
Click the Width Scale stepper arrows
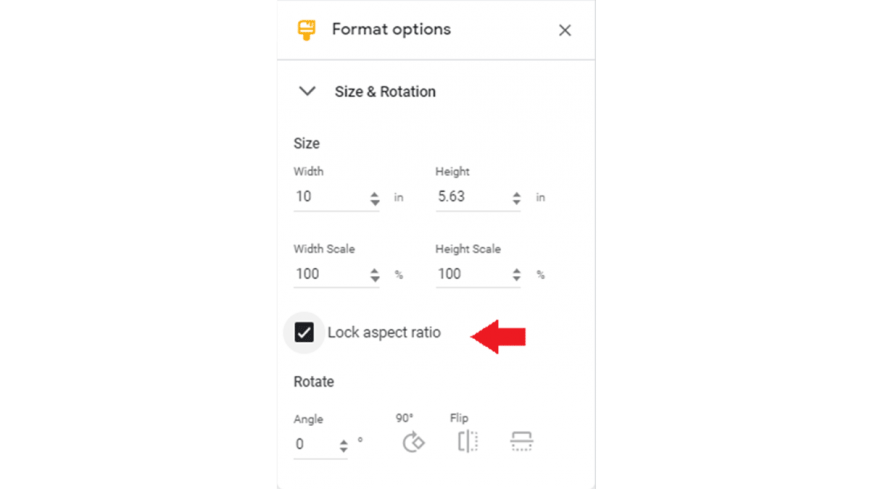click(375, 275)
